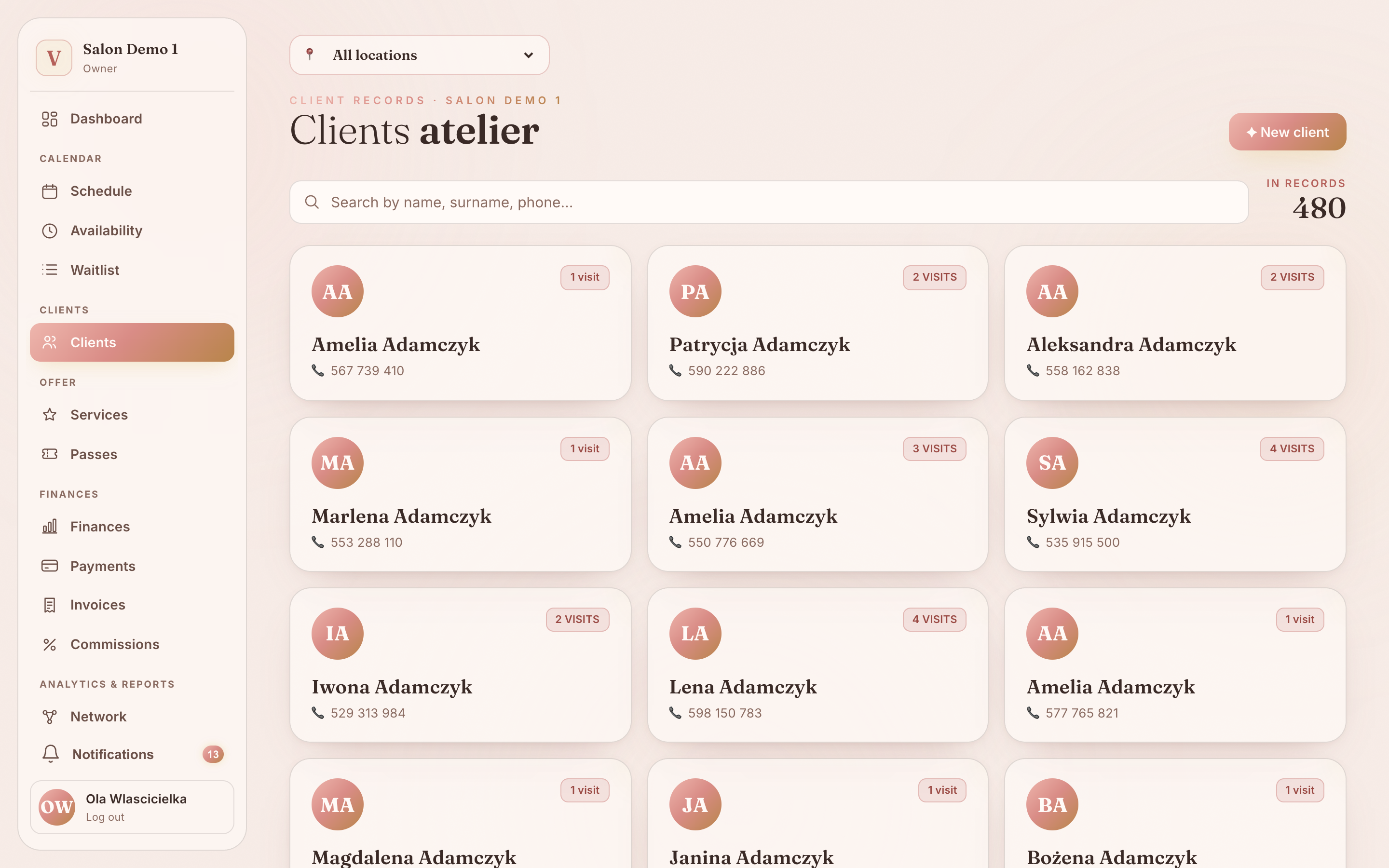Click the Salon Demo 1 V logo
The image size is (1389, 868).
click(54, 58)
